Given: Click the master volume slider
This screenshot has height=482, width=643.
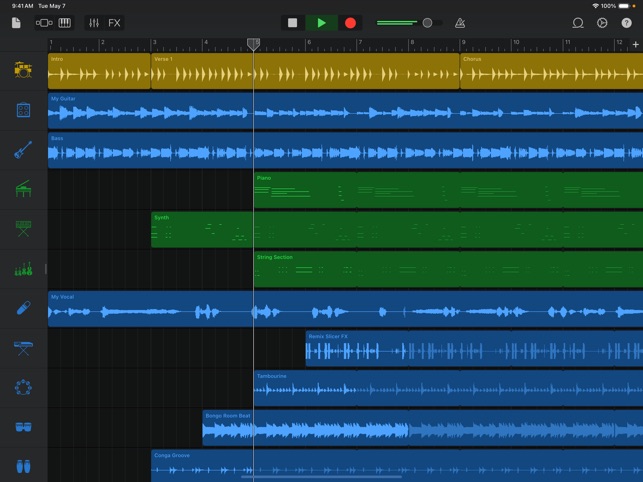Looking at the screenshot, I should click(x=410, y=23).
